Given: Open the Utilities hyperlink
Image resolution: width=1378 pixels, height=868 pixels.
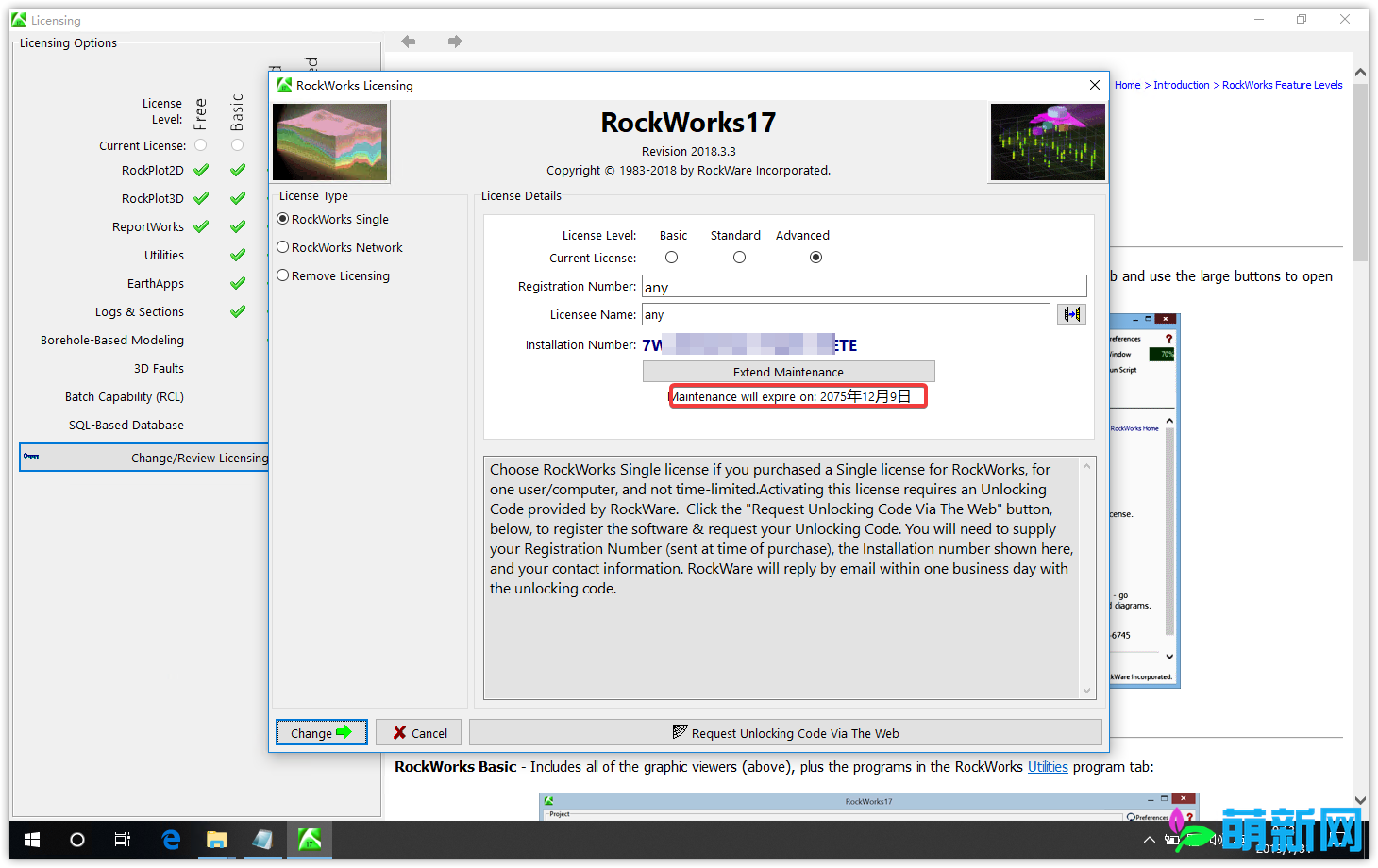Looking at the screenshot, I should pos(1048,767).
